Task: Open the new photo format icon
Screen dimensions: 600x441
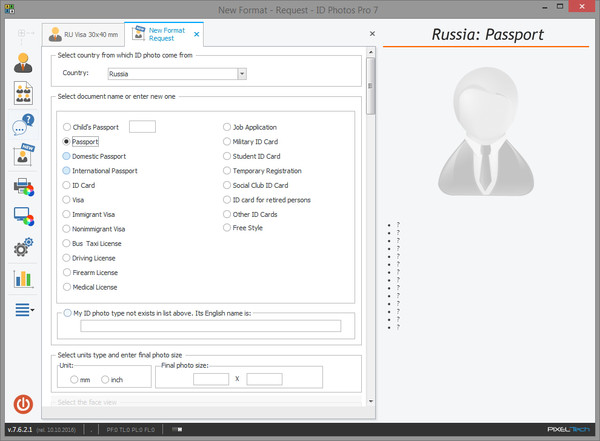Action: (x=23, y=155)
